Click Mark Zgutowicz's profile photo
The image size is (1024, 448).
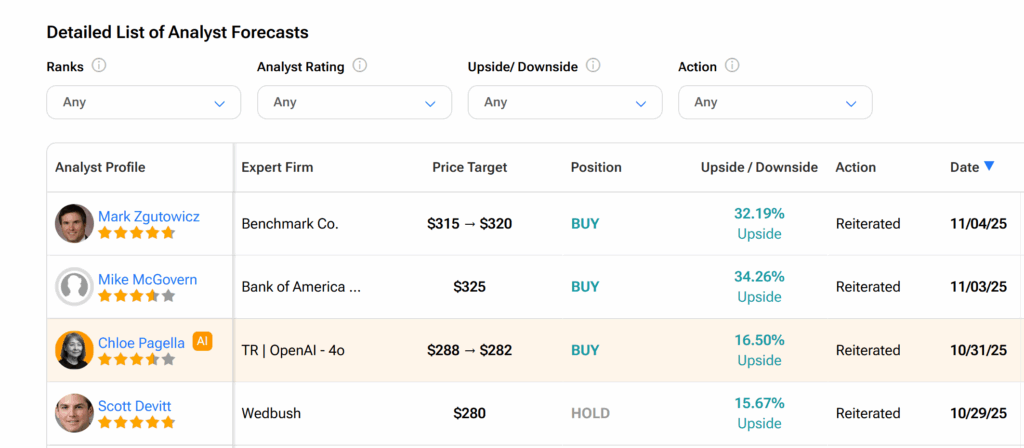[x=74, y=223]
